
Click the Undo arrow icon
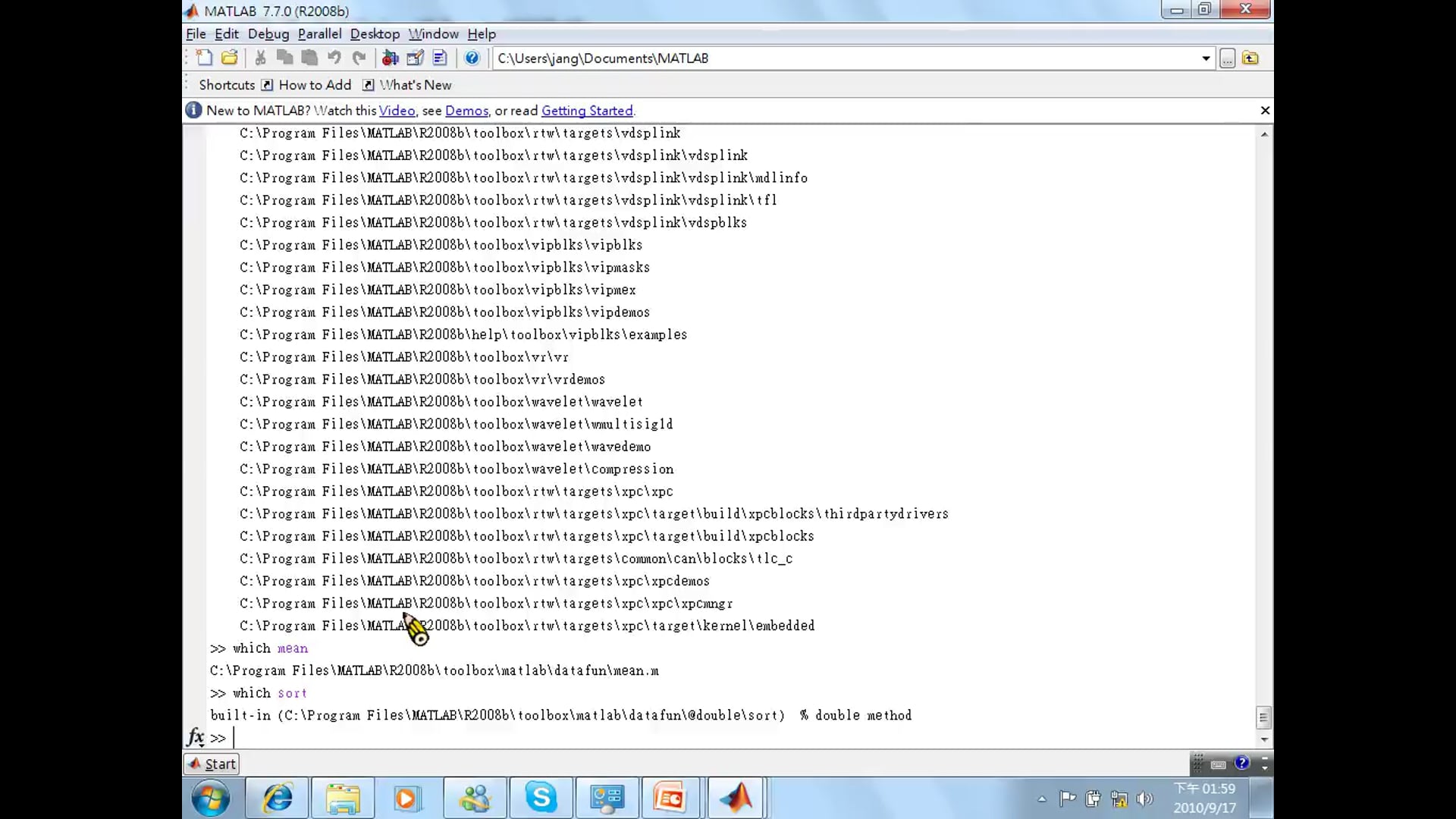tap(334, 58)
